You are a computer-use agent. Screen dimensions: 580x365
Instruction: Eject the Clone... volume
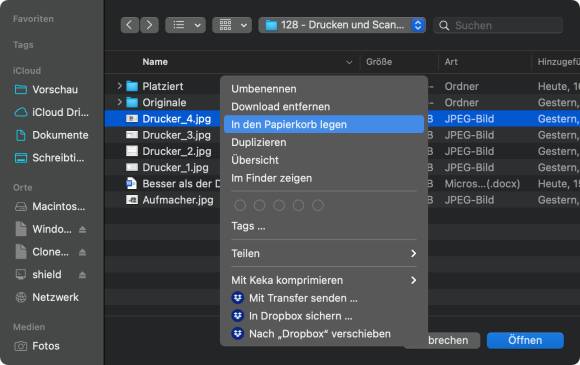click(x=82, y=252)
